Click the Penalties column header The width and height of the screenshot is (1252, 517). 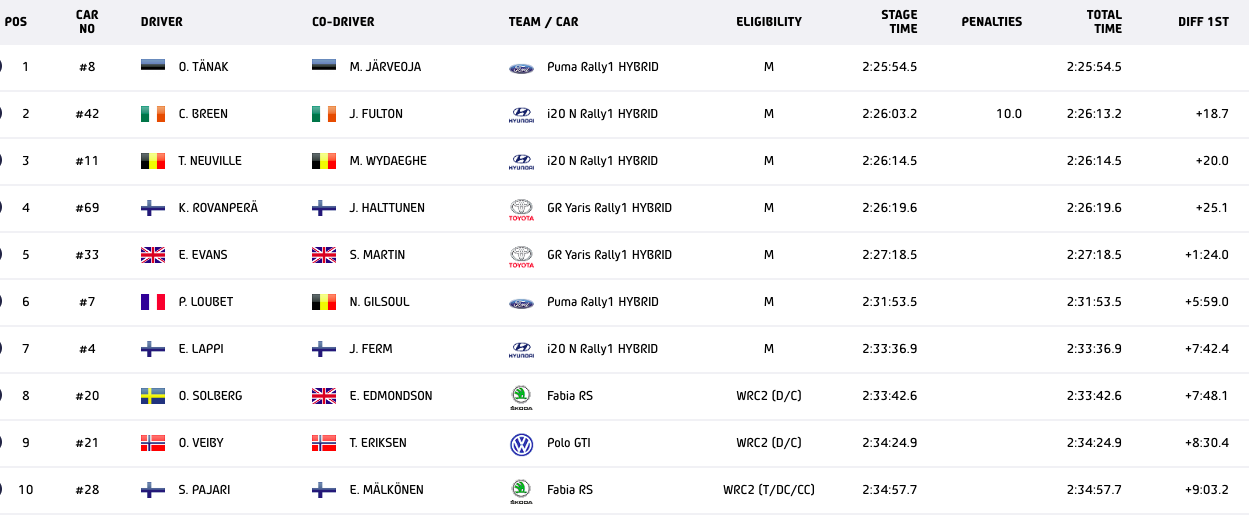991,22
